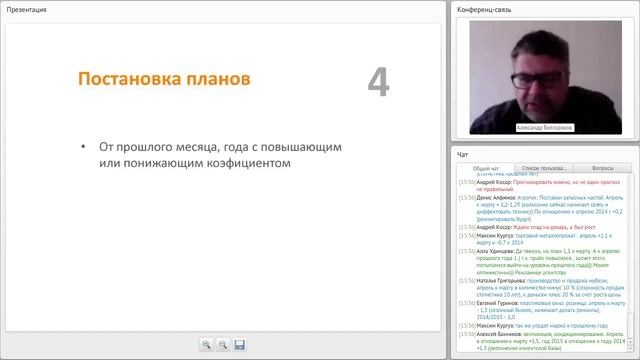The height and width of the screenshot is (360, 640).
Task: Switch to the Общий чат tab
Action: 486,168
